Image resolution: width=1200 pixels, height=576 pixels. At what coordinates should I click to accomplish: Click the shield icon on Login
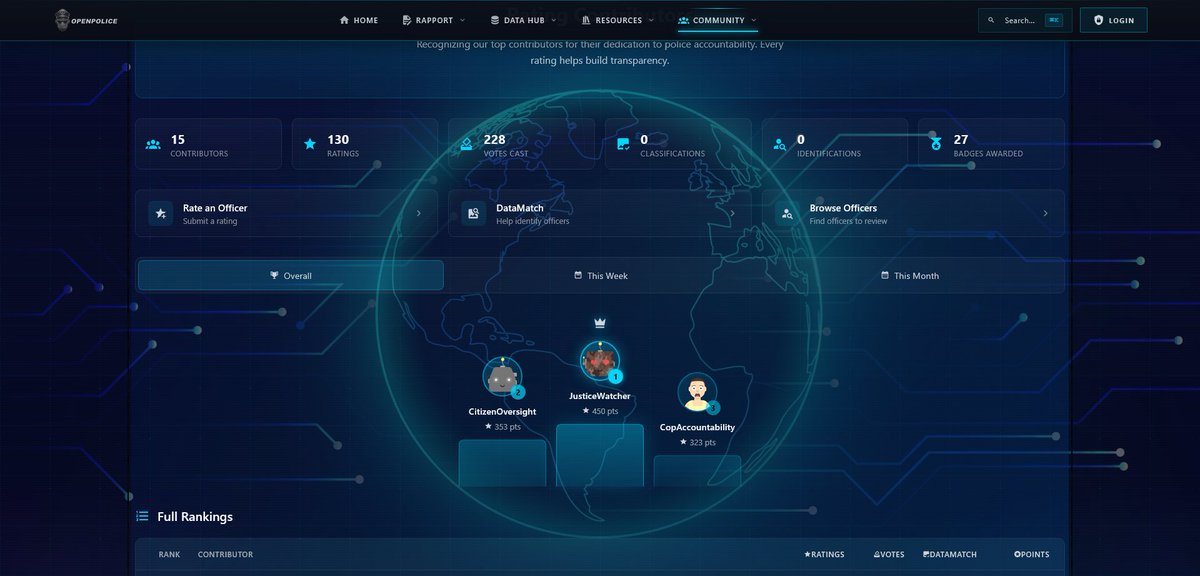1098,20
